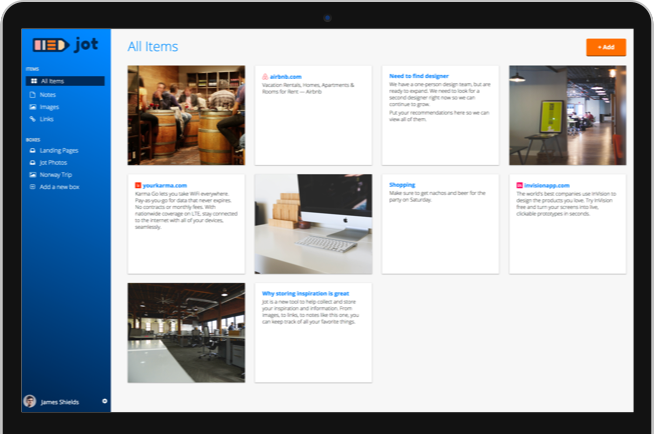654x434 pixels.
Task: Switch to Images in the sidebar
Action: pos(49,107)
